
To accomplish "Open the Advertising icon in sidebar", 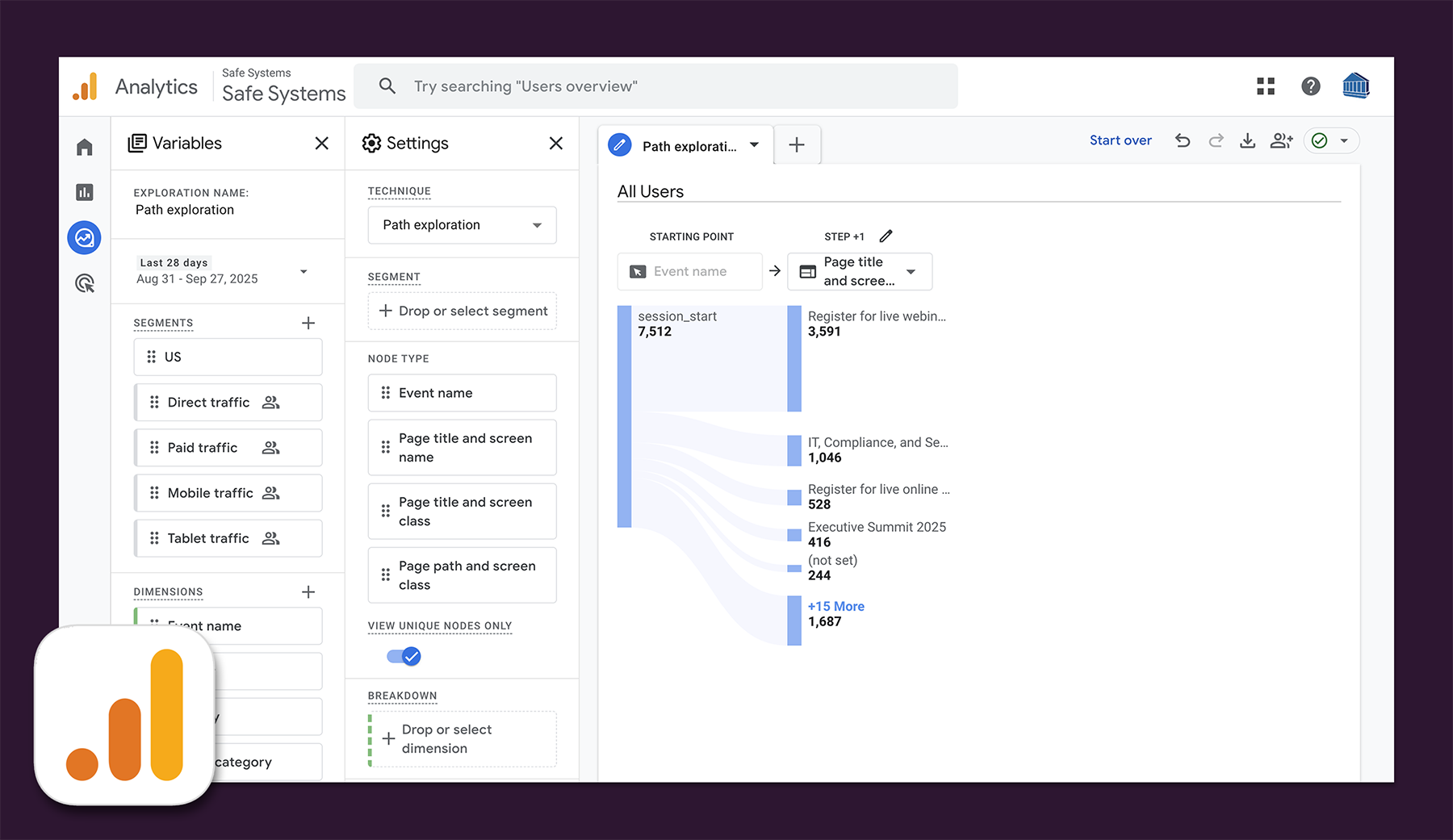I will coord(85,283).
